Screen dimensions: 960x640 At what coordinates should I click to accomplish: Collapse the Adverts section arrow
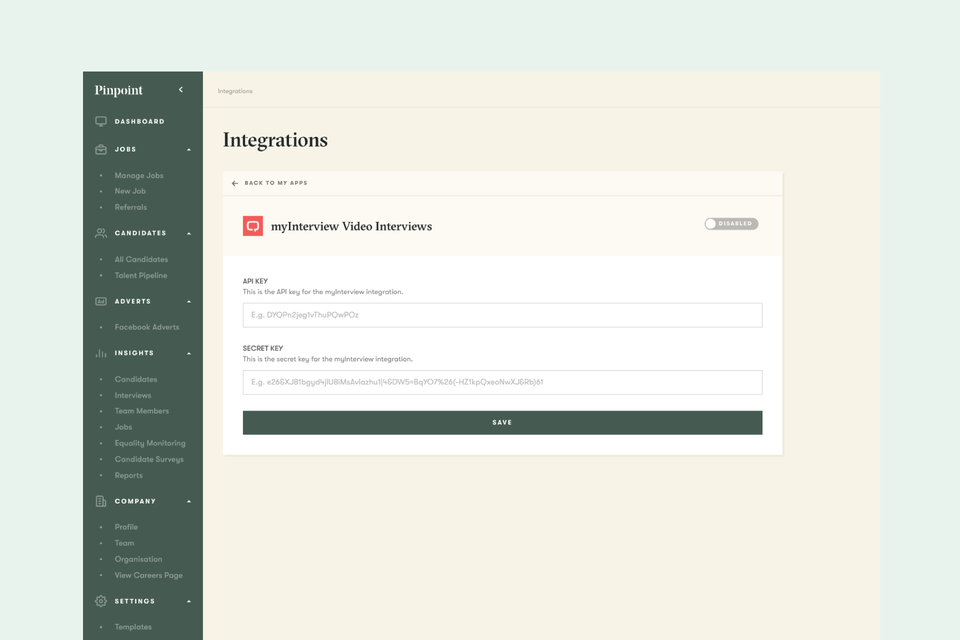[189, 301]
